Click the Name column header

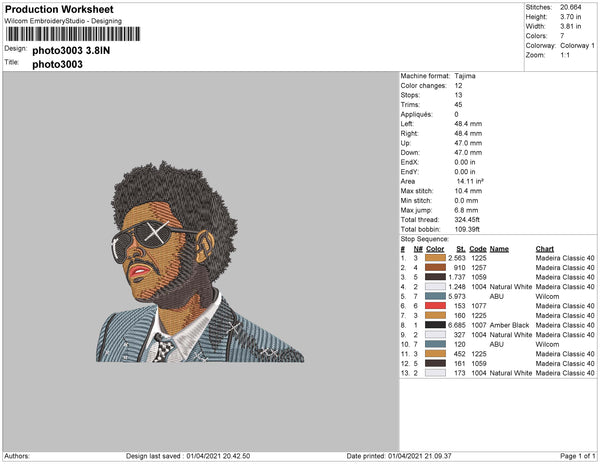[499, 249]
